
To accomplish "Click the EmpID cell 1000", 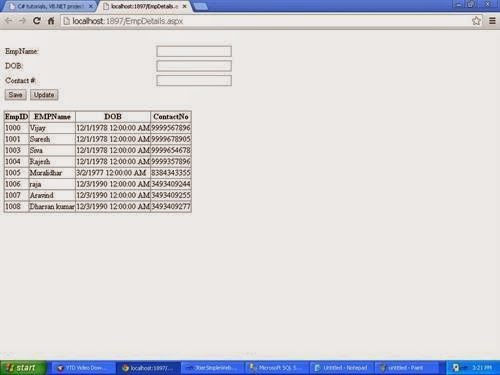I will pos(16,128).
